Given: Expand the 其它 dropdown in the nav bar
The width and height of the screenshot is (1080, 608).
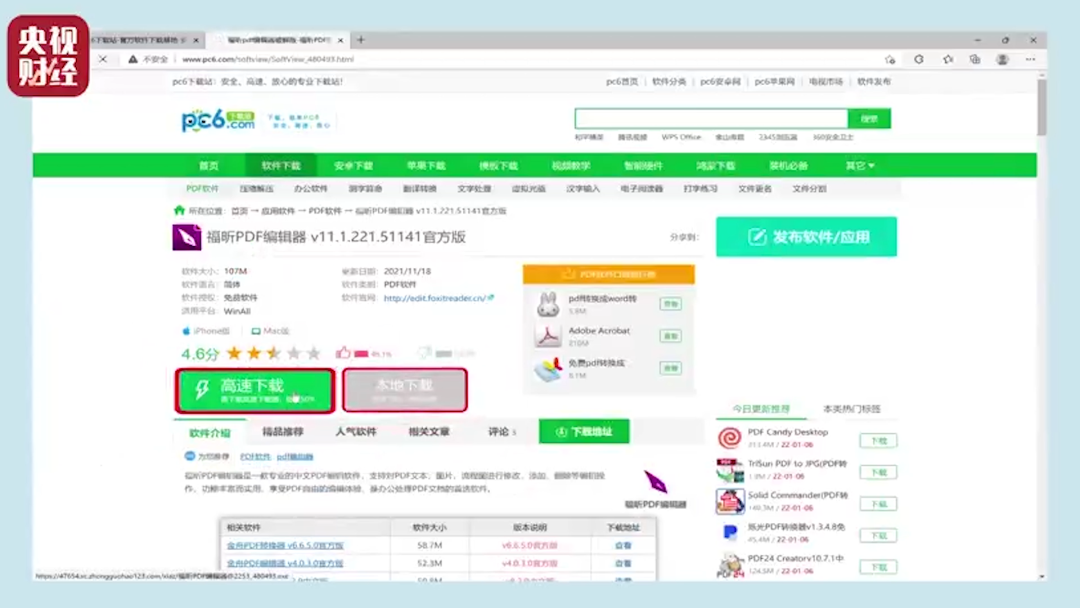Looking at the screenshot, I should point(859,166).
